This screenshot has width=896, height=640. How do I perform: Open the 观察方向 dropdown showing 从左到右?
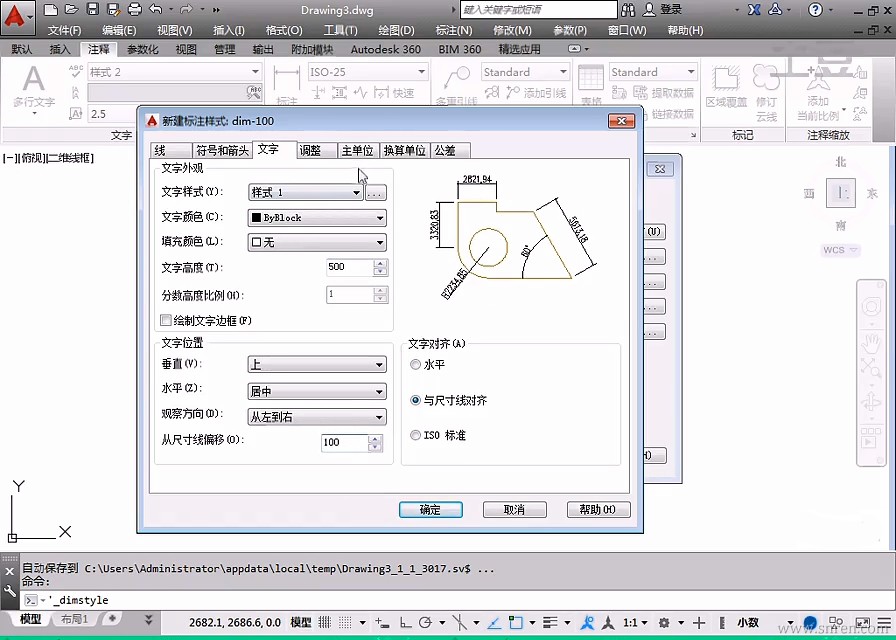click(x=317, y=417)
